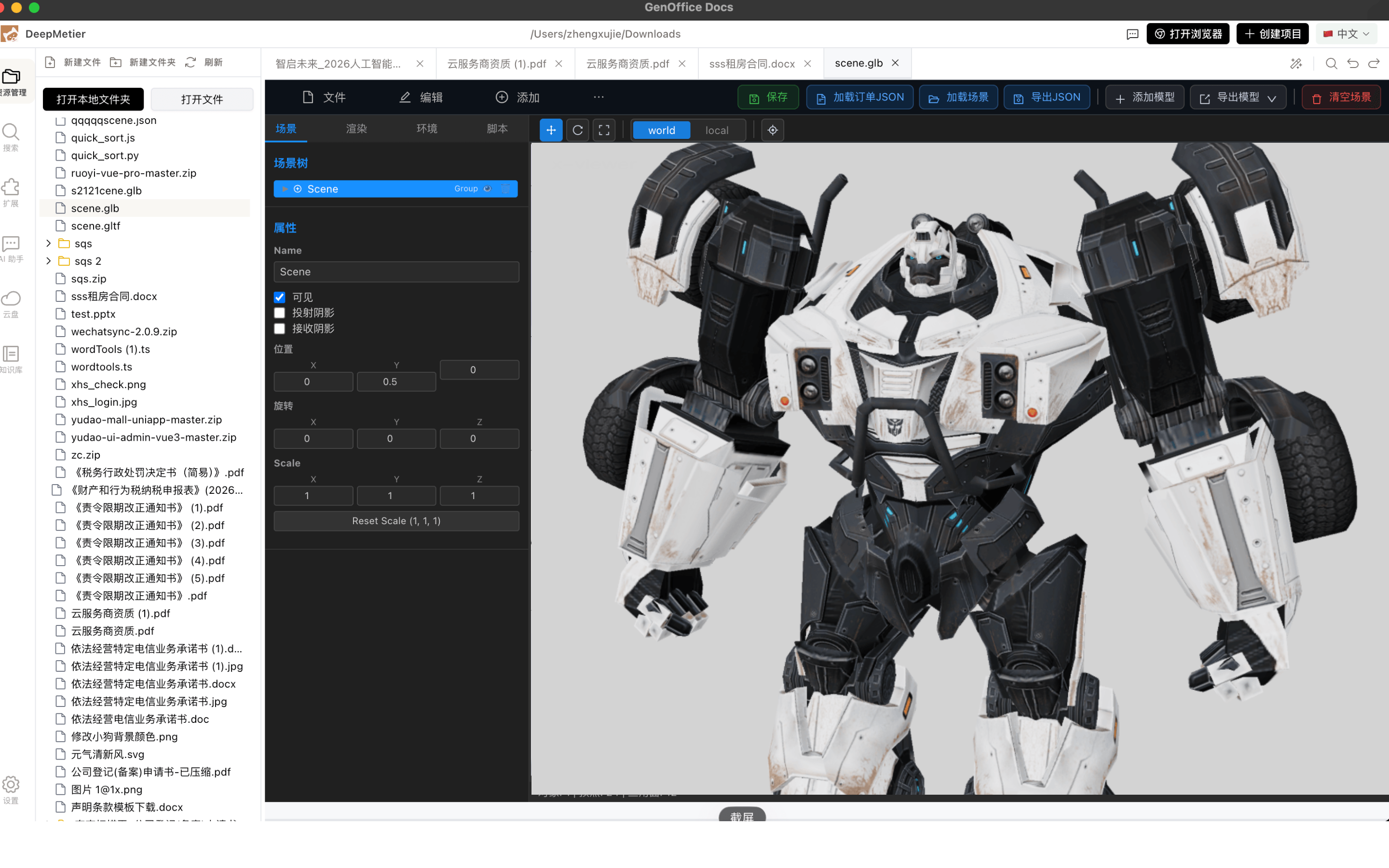The image size is (1389, 868).
Task: Toggle Scene visibility eye icon
Action: pos(487,189)
